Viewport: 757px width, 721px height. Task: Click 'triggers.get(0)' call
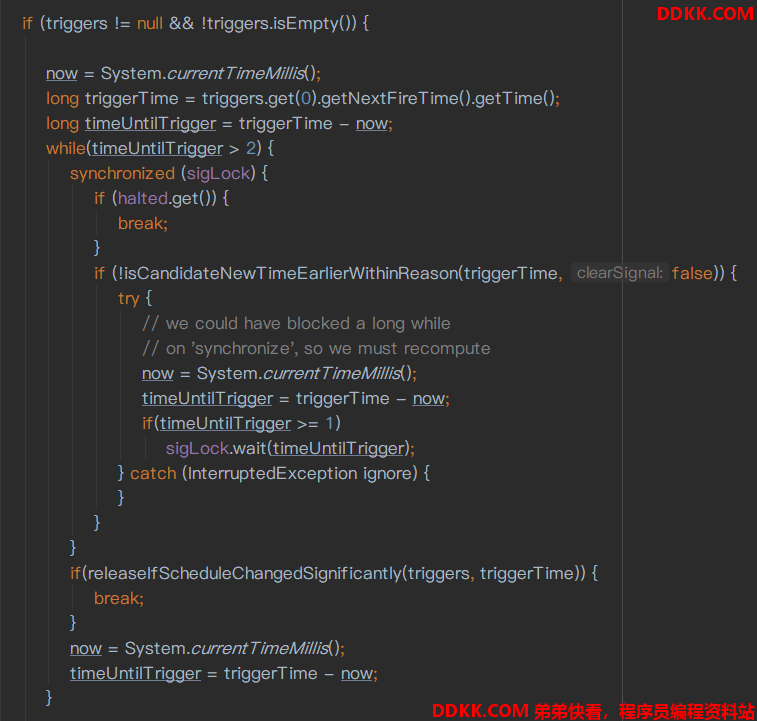click(261, 99)
